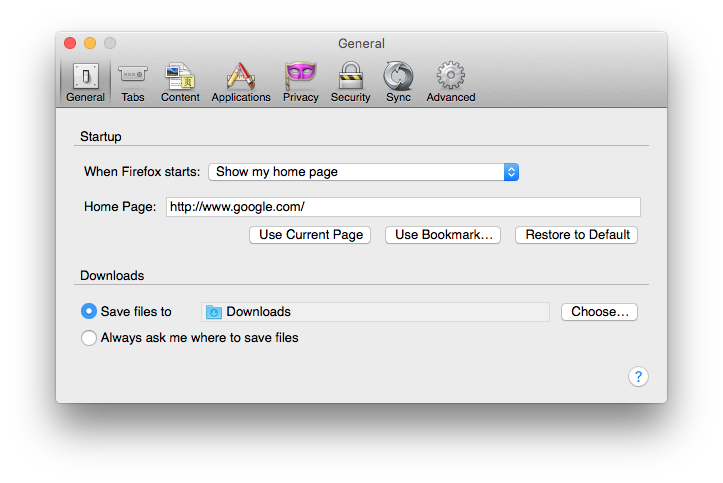Viewport: 723px width, 483px height.
Task: Open the General preferences pane
Action: pos(85,82)
